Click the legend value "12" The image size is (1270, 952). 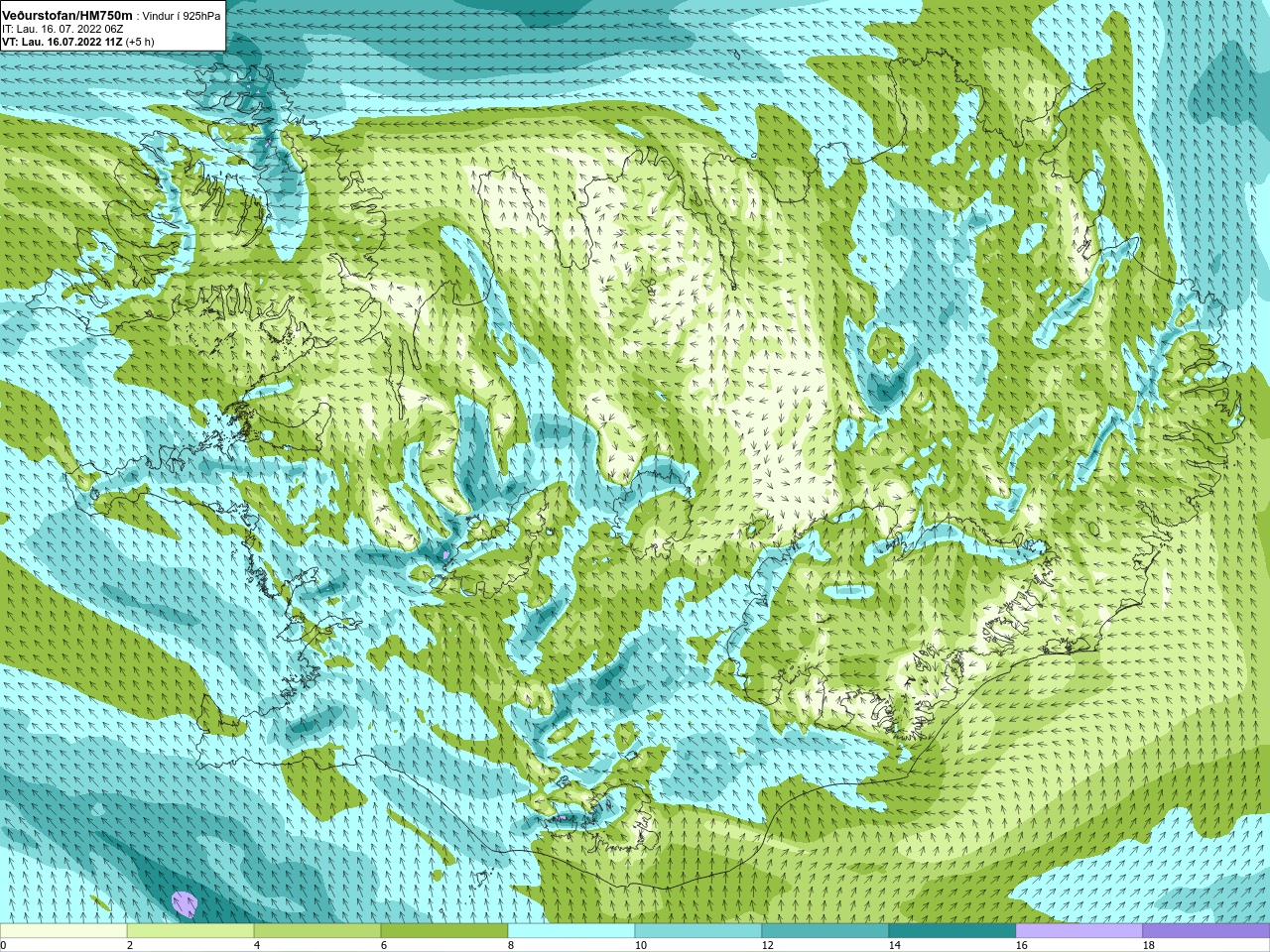click(767, 945)
